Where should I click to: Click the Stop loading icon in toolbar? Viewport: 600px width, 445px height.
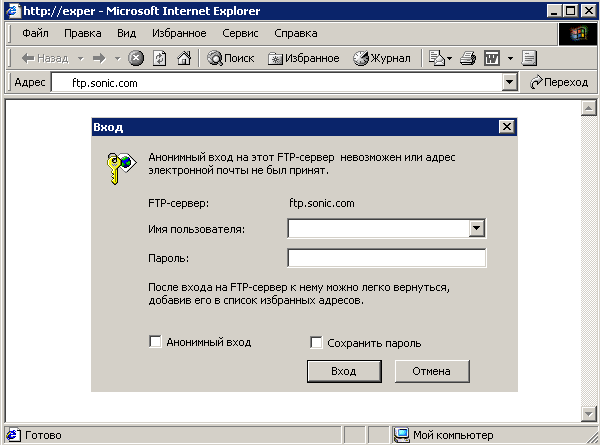coord(136,58)
